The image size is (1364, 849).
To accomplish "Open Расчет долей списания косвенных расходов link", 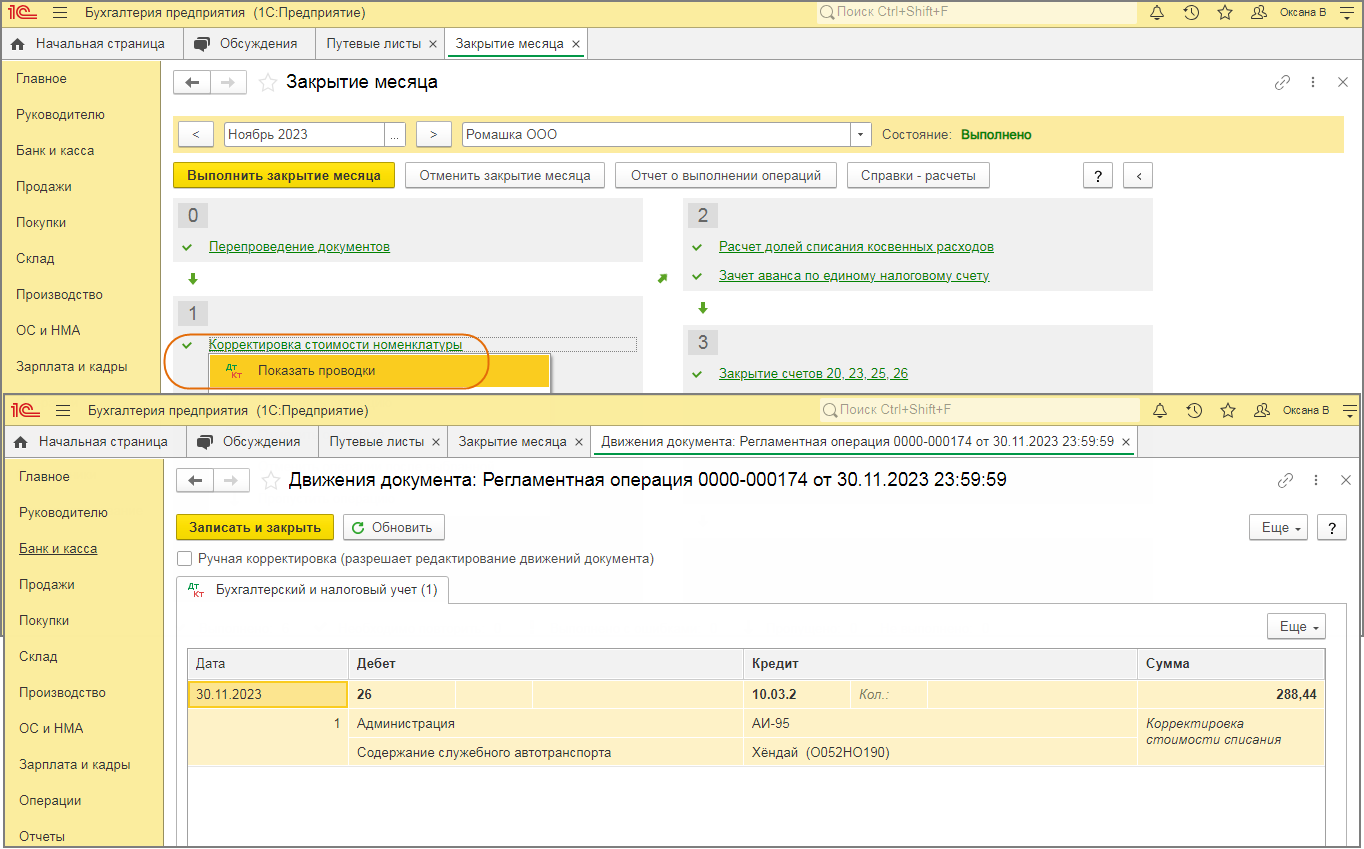I will point(856,246).
